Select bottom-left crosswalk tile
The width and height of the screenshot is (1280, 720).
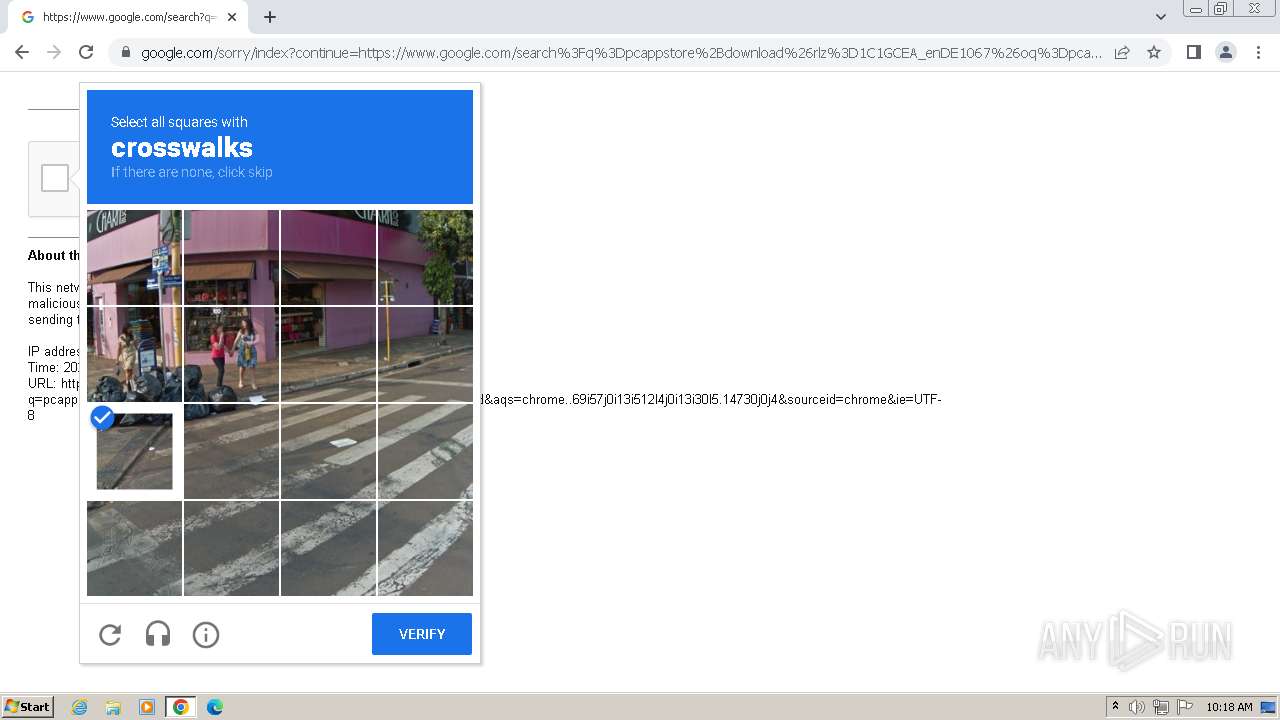coord(135,548)
